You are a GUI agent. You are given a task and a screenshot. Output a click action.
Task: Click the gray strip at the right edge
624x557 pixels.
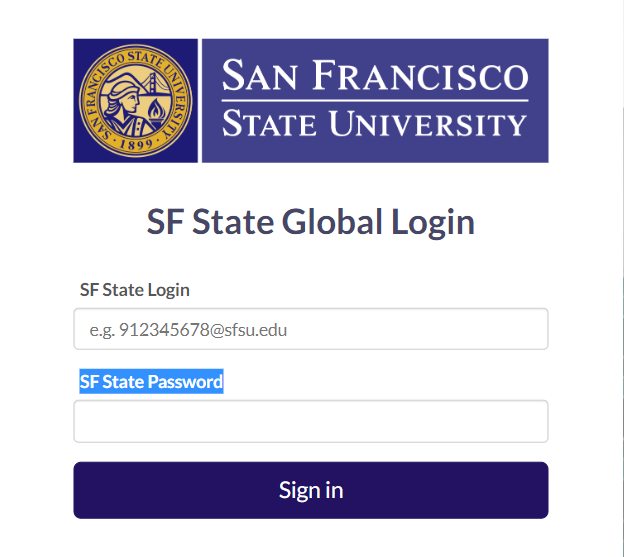pos(619,278)
